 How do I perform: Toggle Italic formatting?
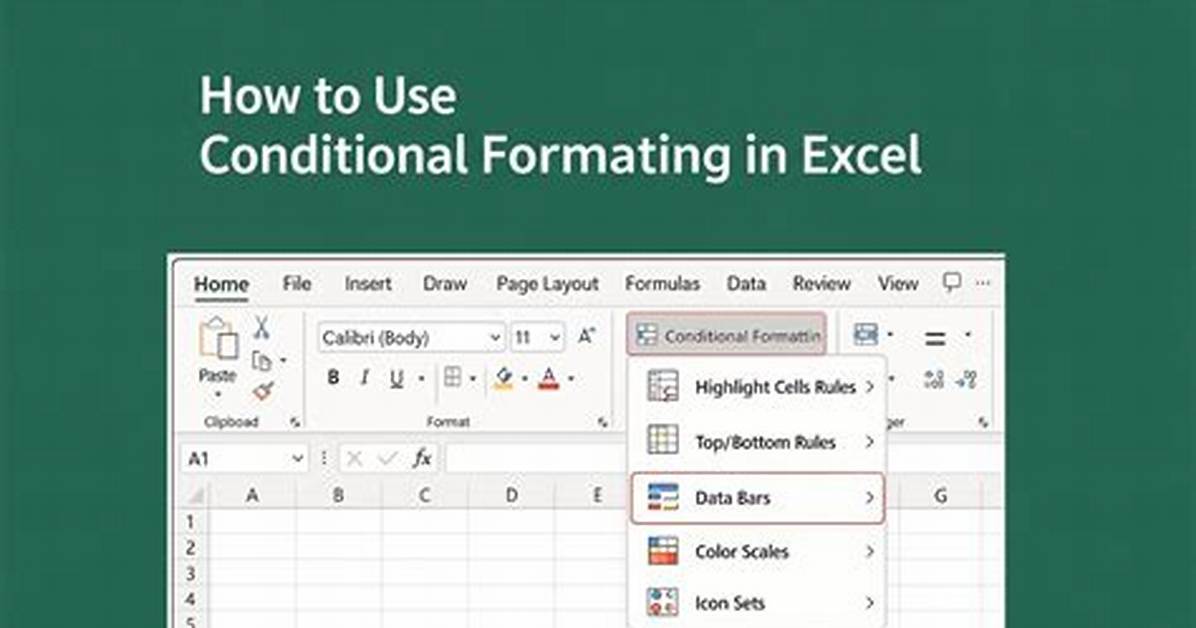click(x=365, y=378)
